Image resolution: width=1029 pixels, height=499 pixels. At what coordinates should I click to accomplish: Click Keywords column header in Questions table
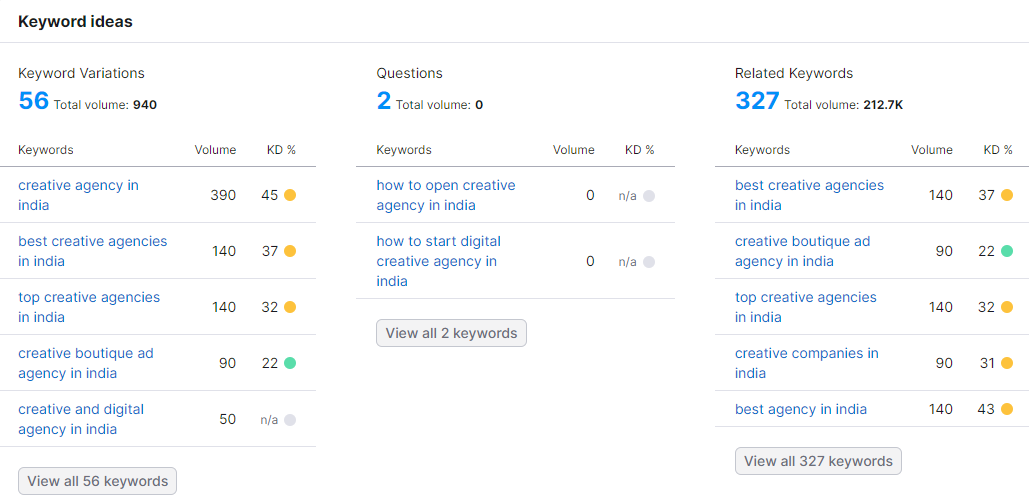click(404, 150)
